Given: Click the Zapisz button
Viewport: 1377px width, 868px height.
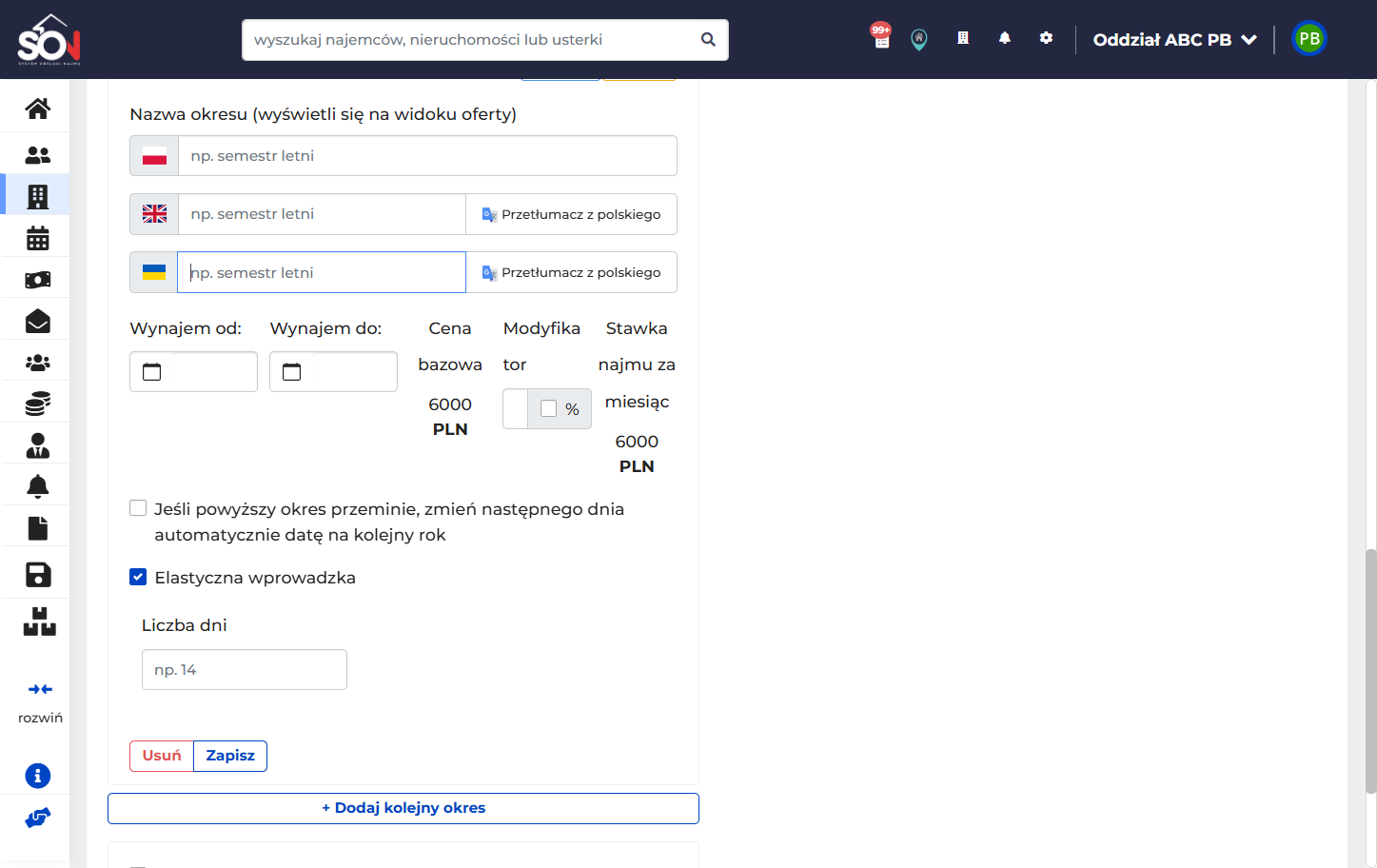Looking at the screenshot, I should [x=230, y=756].
